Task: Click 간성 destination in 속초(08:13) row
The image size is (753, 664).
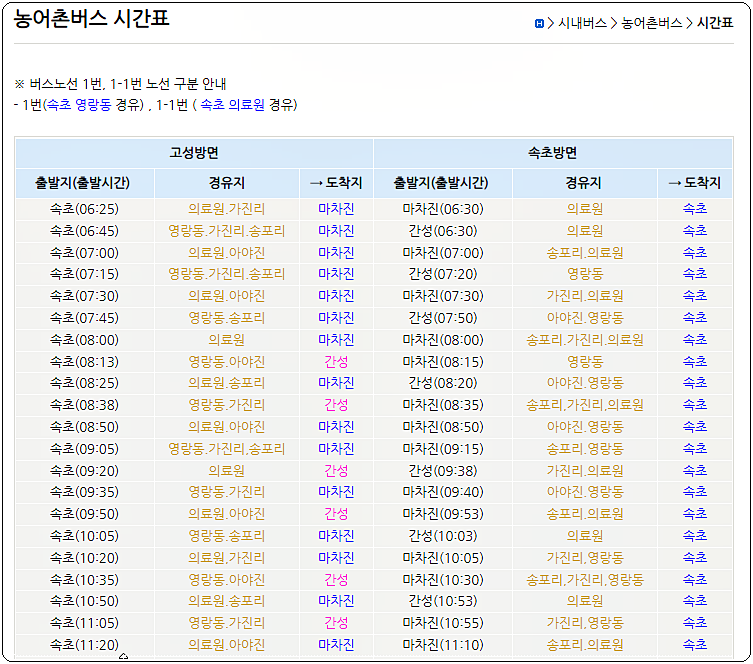Action: pyautogui.click(x=336, y=362)
